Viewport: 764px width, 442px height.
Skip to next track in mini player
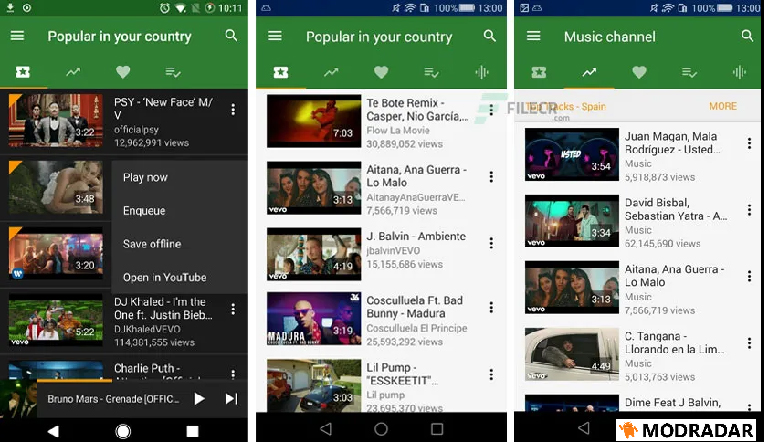(x=231, y=399)
